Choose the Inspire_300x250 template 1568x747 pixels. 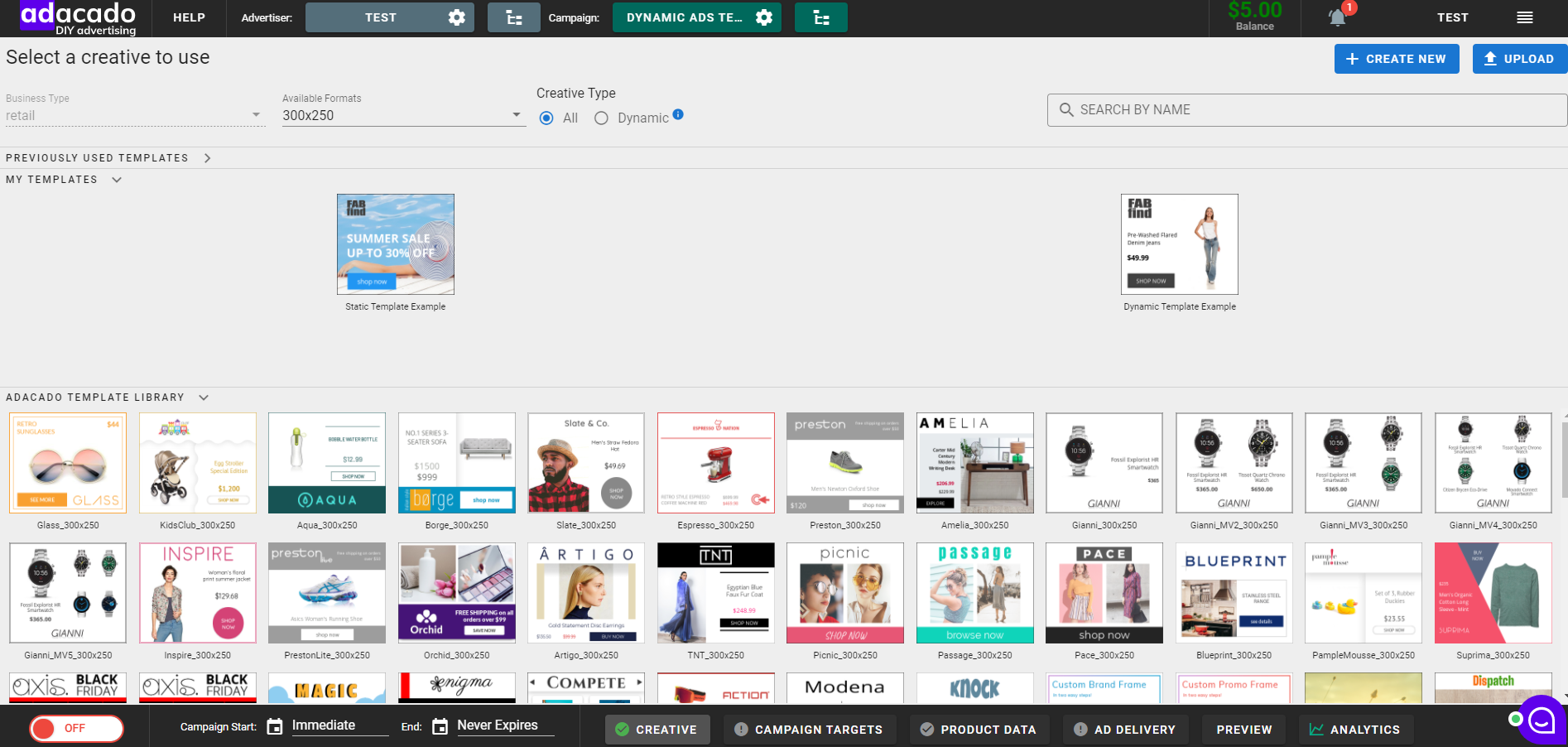[198, 593]
